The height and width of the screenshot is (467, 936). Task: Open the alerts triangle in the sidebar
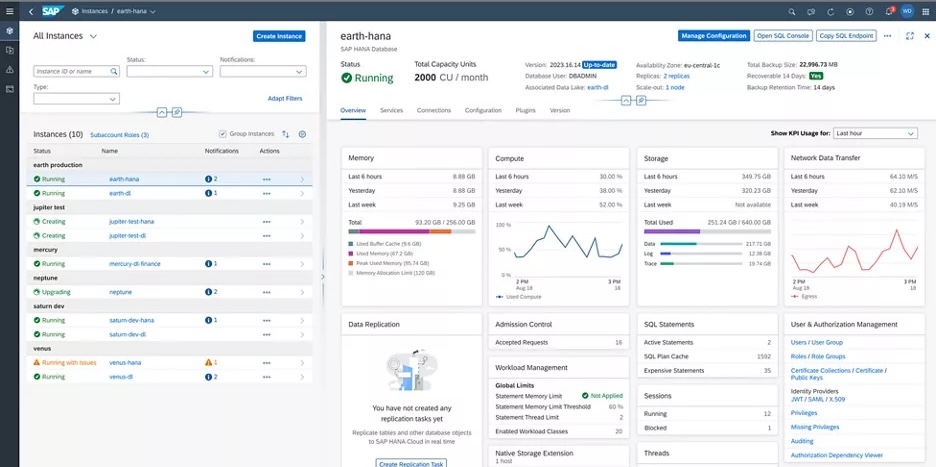point(10,70)
